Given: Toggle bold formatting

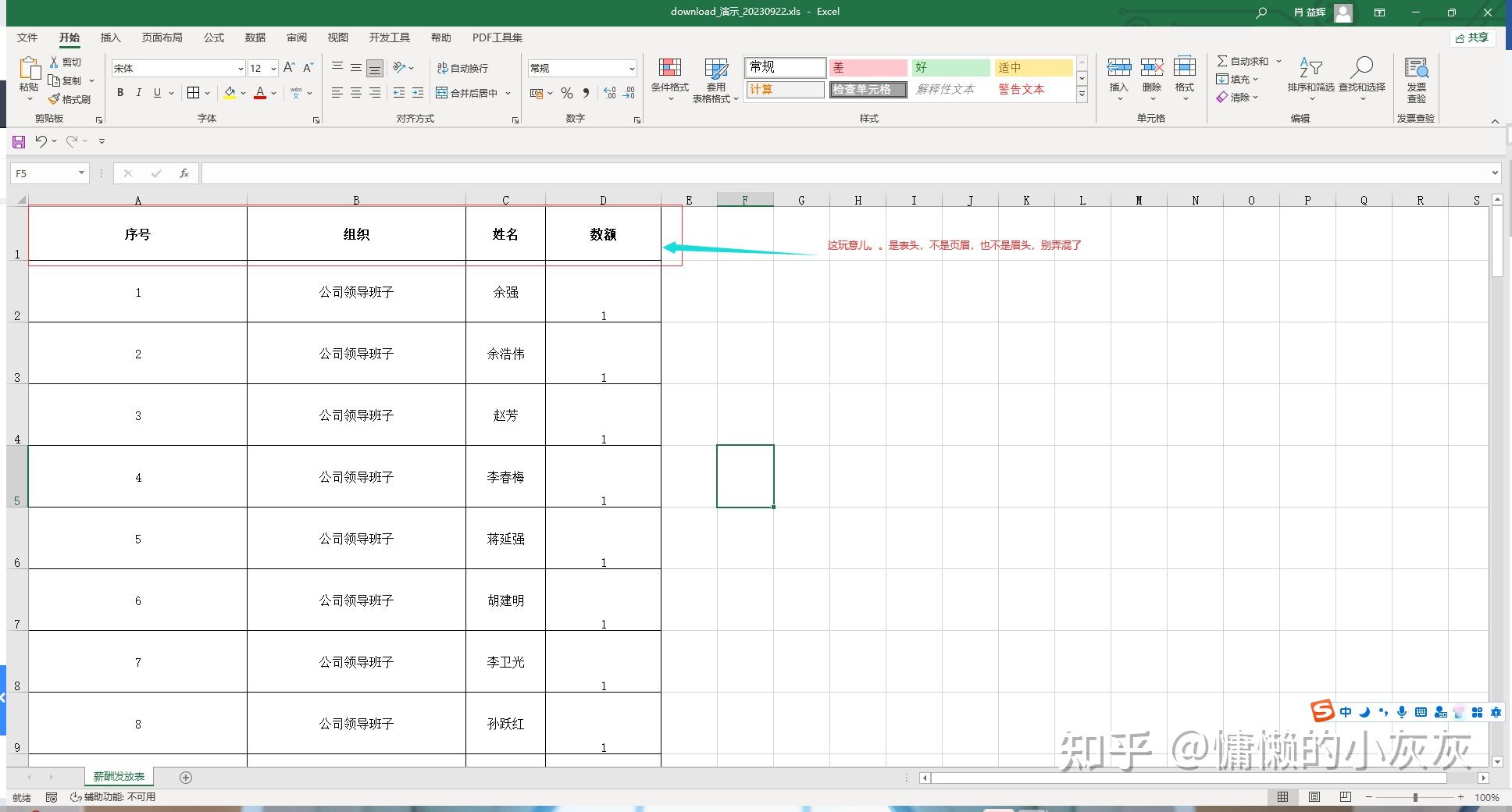Looking at the screenshot, I should [119, 93].
